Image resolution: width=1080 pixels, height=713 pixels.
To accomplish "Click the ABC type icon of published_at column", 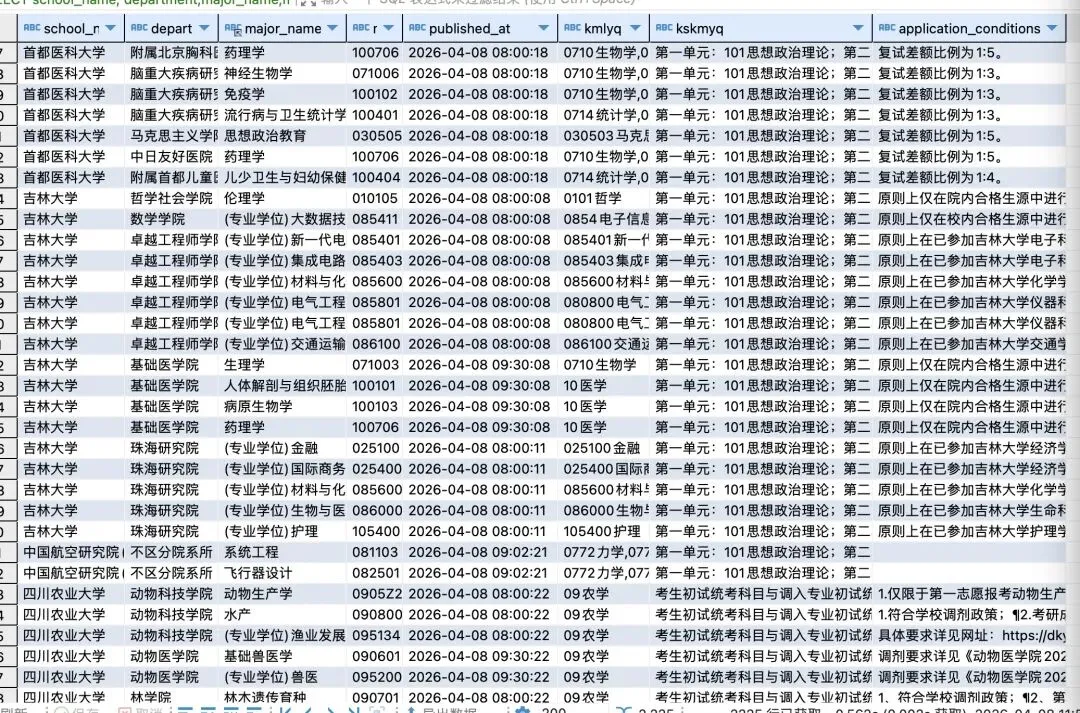I will click(x=417, y=28).
